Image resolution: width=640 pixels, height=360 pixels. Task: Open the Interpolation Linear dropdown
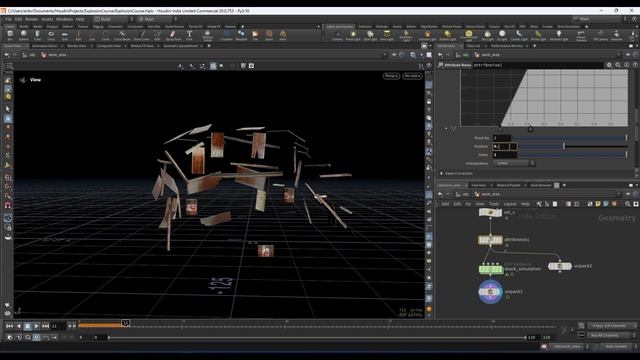coord(513,163)
